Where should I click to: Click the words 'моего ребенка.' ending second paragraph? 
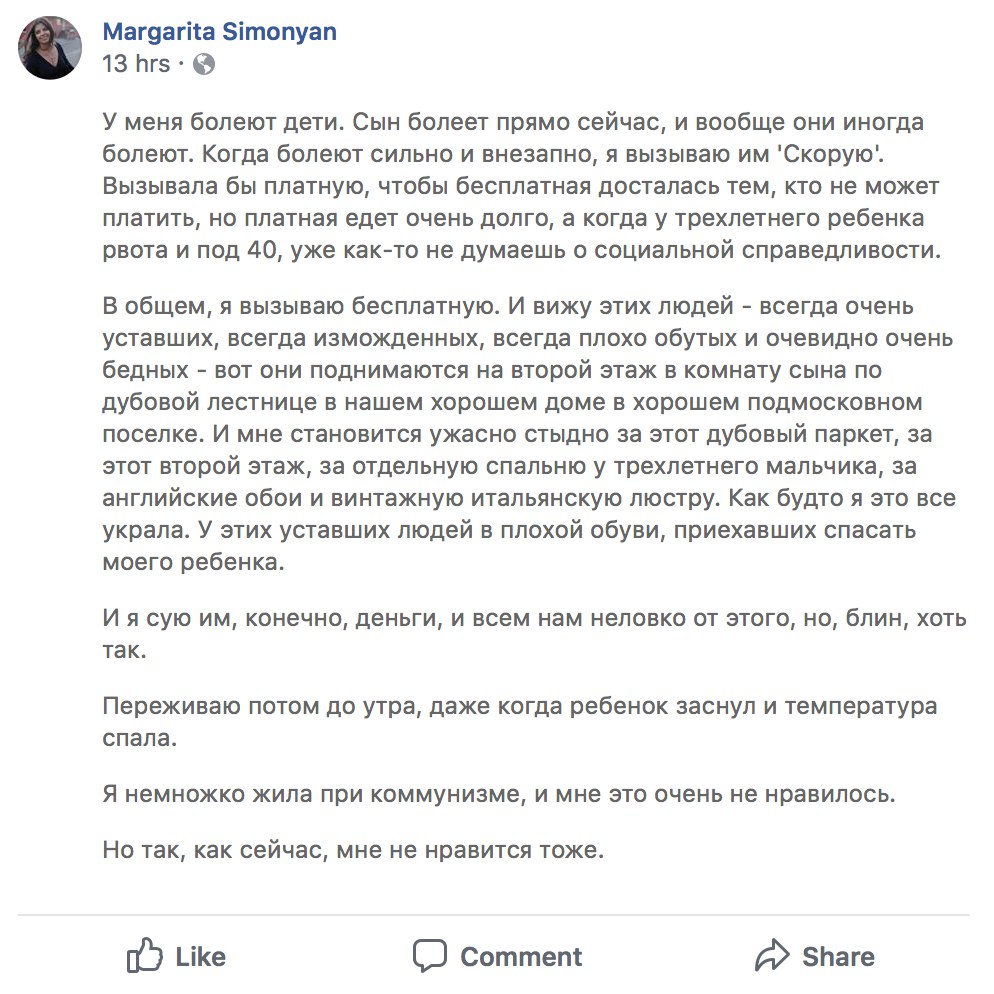(193, 562)
